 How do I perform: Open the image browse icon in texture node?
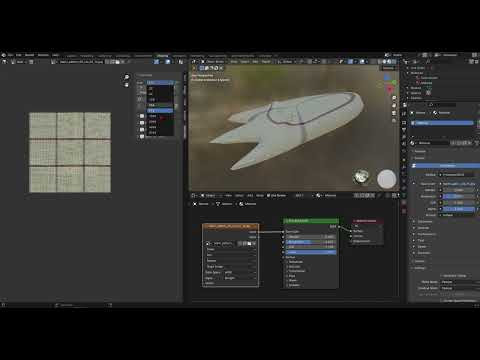tap(208, 244)
